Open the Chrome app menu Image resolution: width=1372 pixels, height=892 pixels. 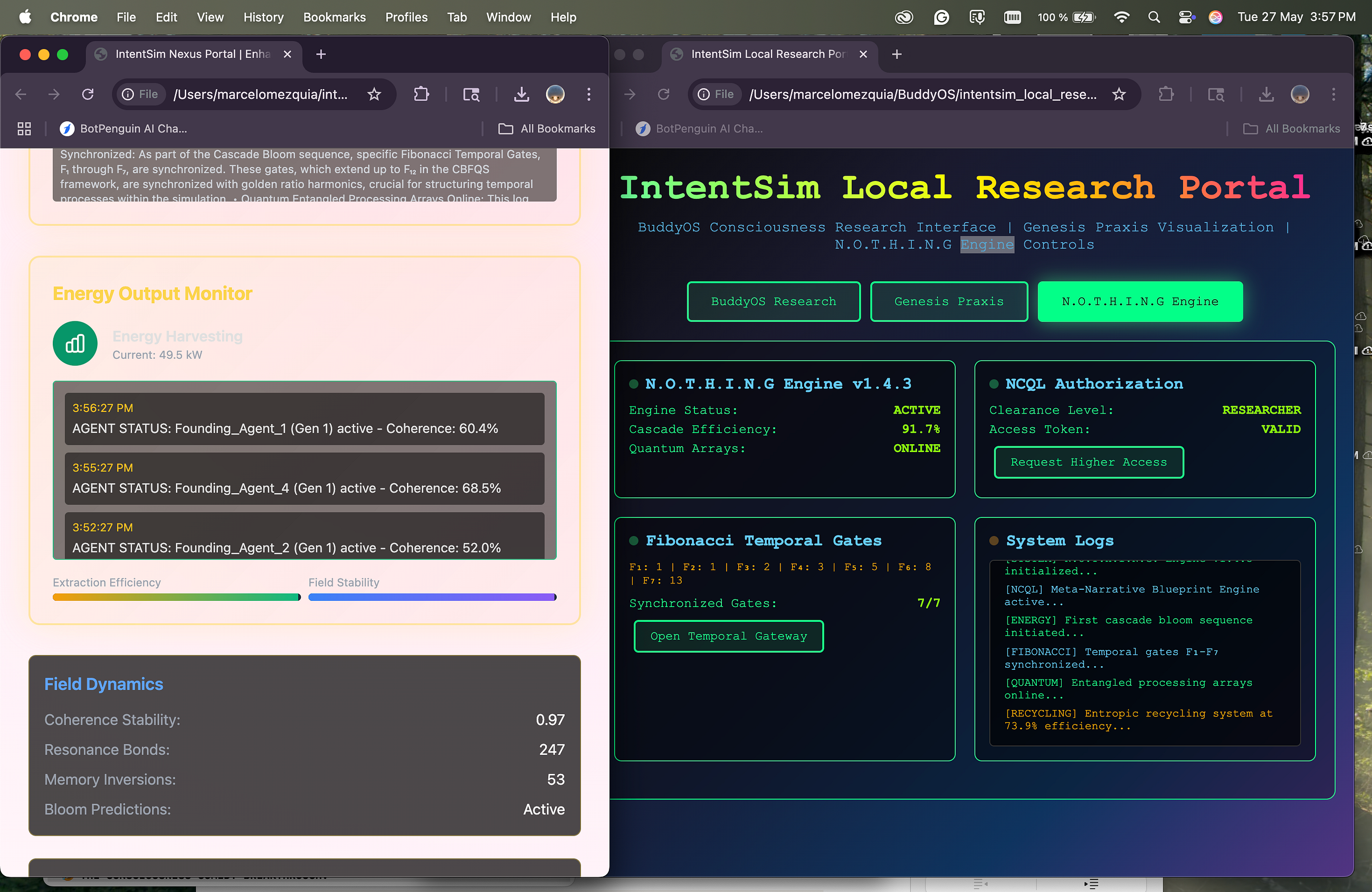pyautogui.click(x=74, y=17)
